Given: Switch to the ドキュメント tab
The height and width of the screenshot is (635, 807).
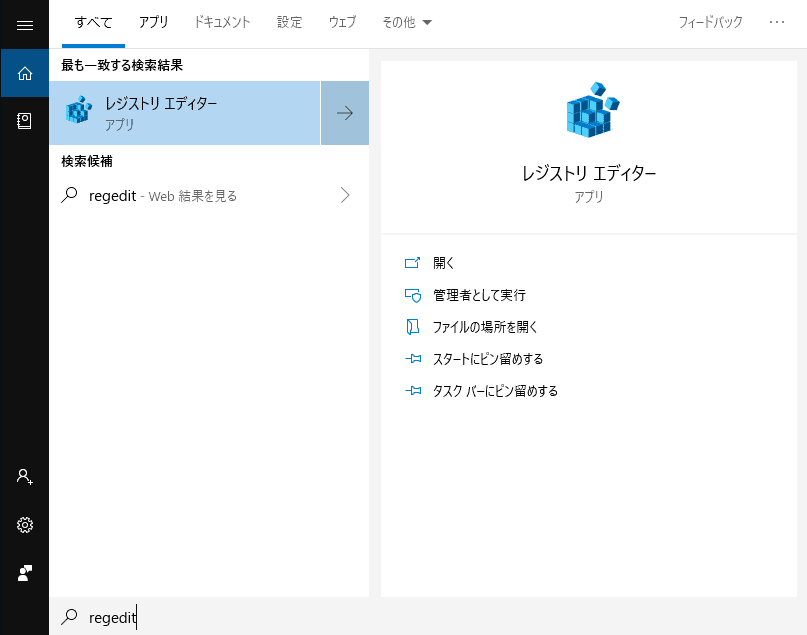Looking at the screenshot, I should coord(222,22).
